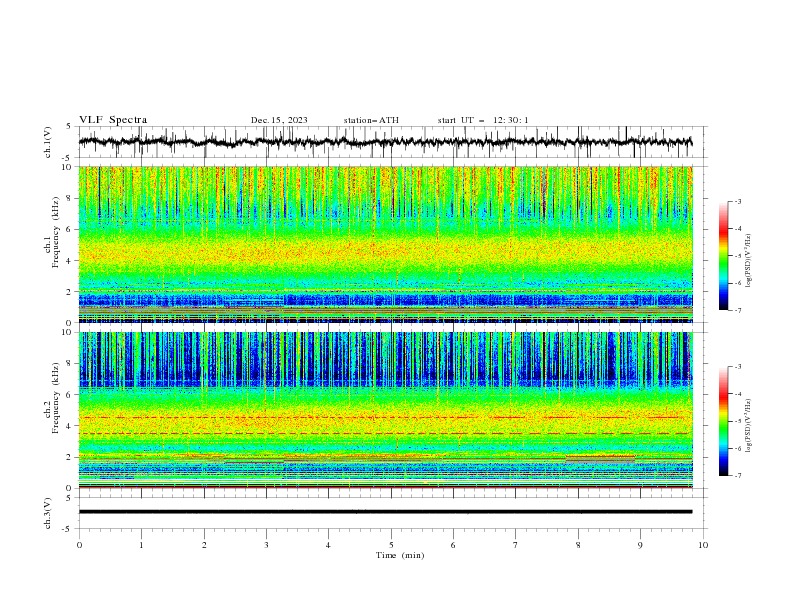Screen dimensions: 792x612
Task: Click the 'VLF Spectra' title text
Action: click(113, 120)
